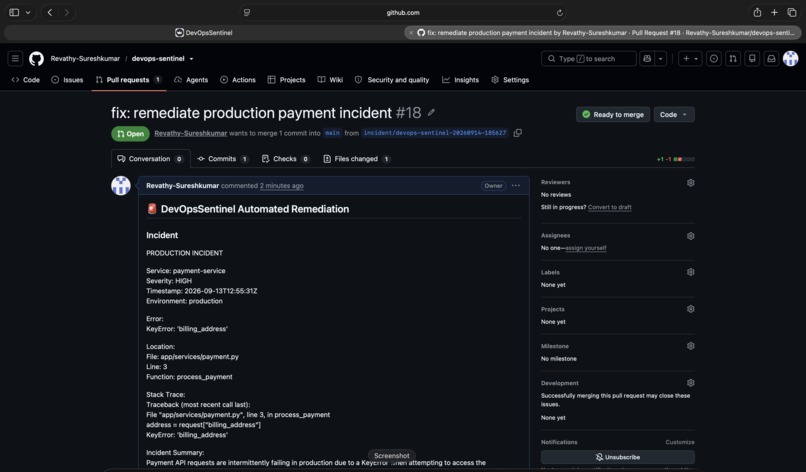Open the Wiki repository tab
The height and width of the screenshot is (472, 806).
pyautogui.click(x=330, y=80)
